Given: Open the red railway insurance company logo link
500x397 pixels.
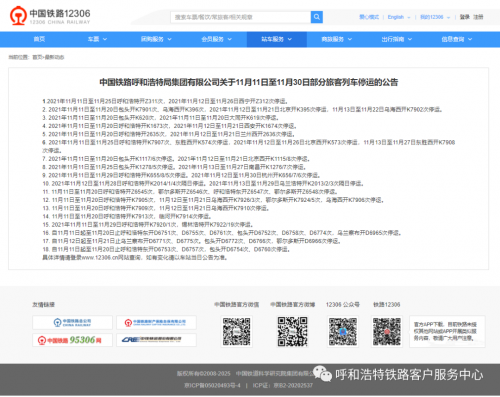Looking at the screenshot, I should coord(156,323).
